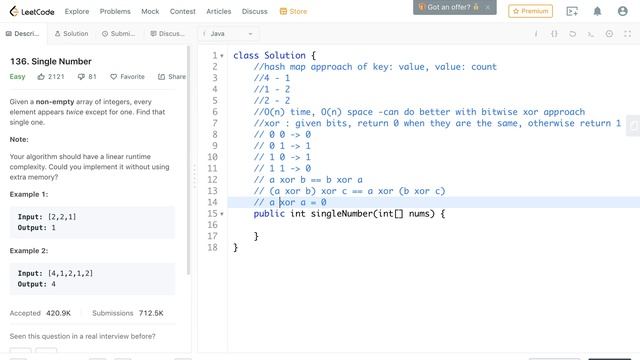The height and width of the screenshot is (360, 640).
Task: Click the 'Note:' heading
Action: click(x=19, y=139)
